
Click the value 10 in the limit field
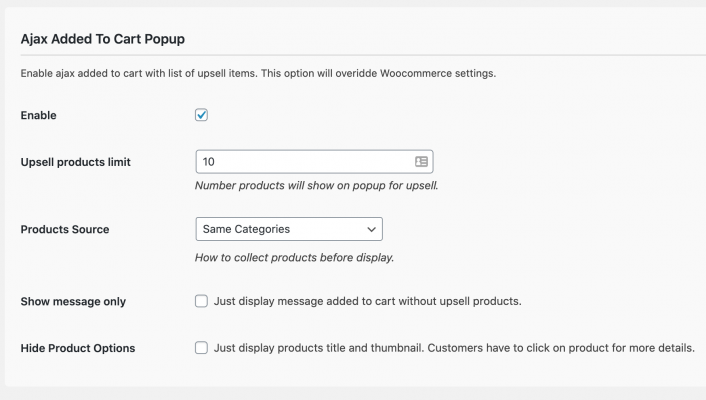coord(208,162)
